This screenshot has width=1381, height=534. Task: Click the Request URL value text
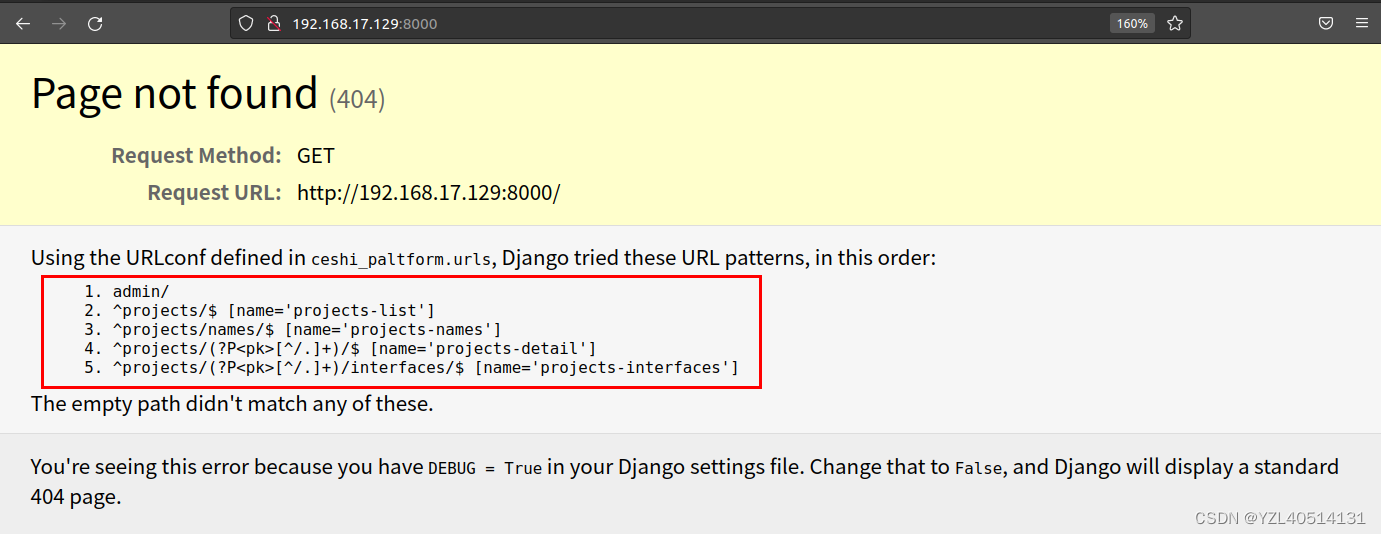pos(428,193)
